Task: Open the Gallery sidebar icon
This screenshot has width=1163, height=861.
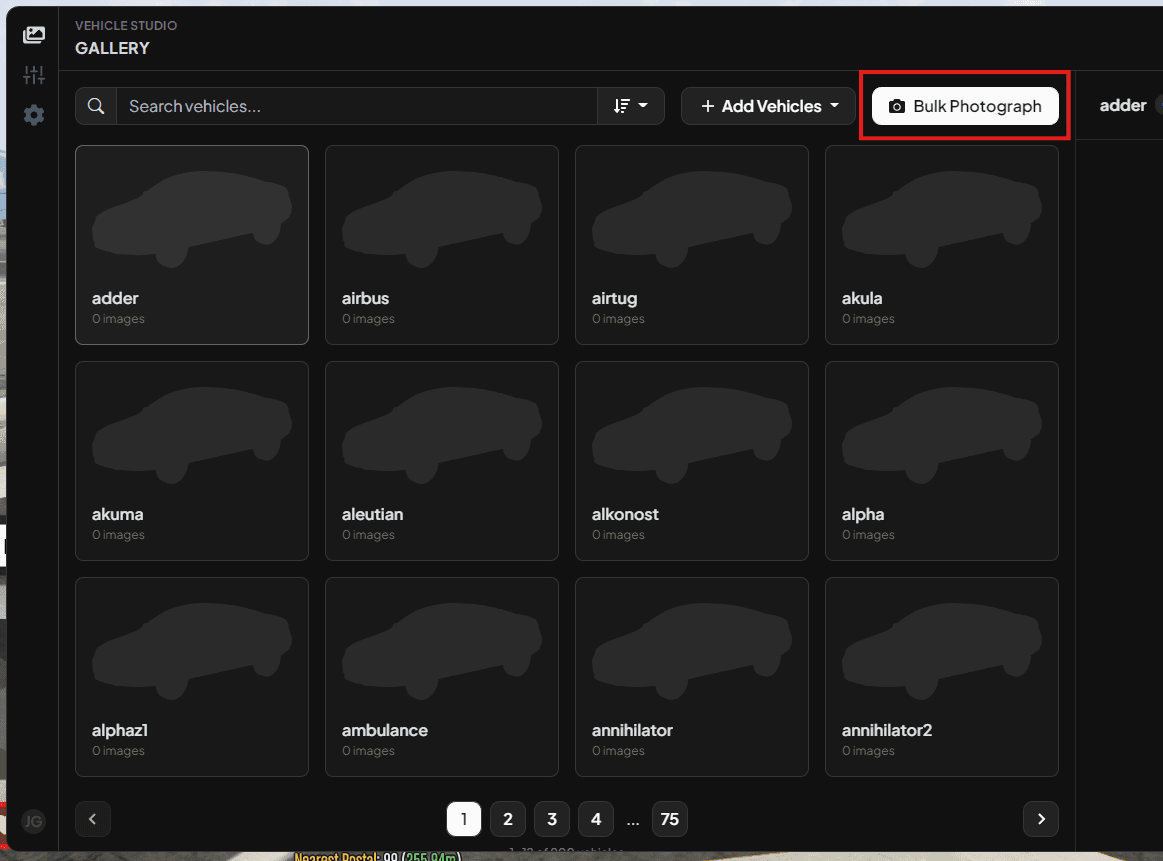Action: pos(34,35)
